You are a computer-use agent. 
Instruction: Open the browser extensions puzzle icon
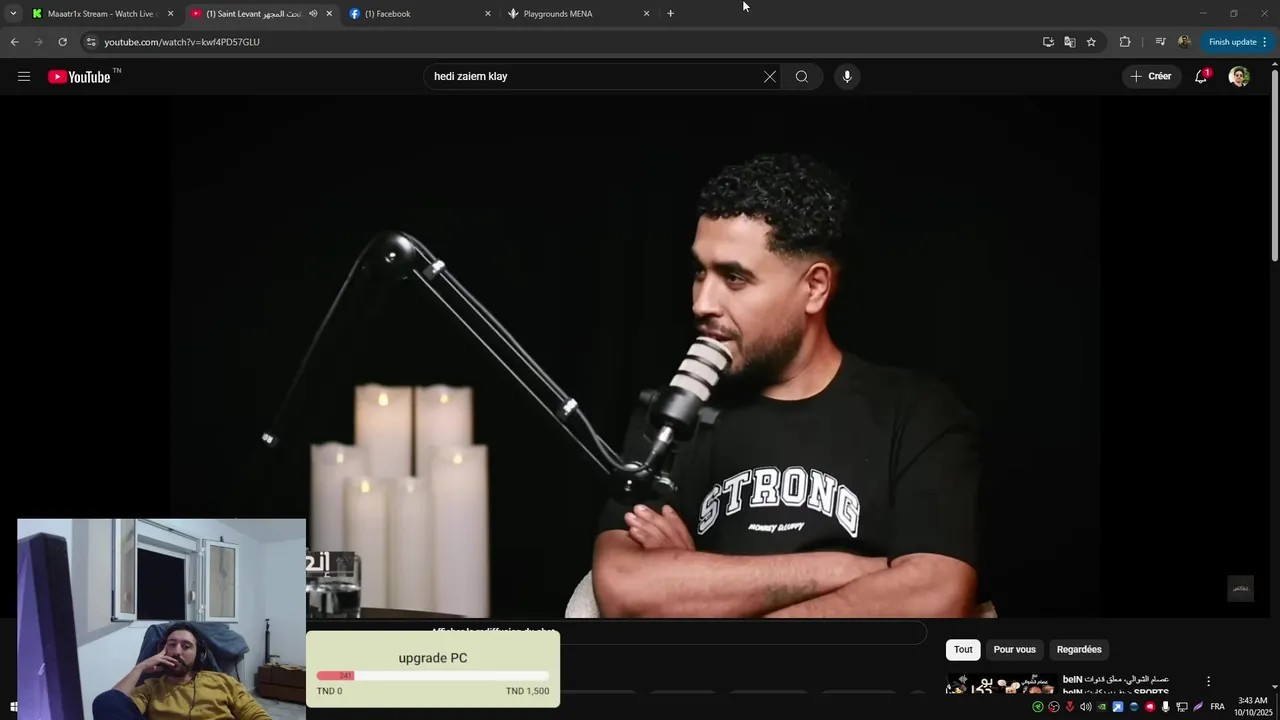pos(1125,42)
